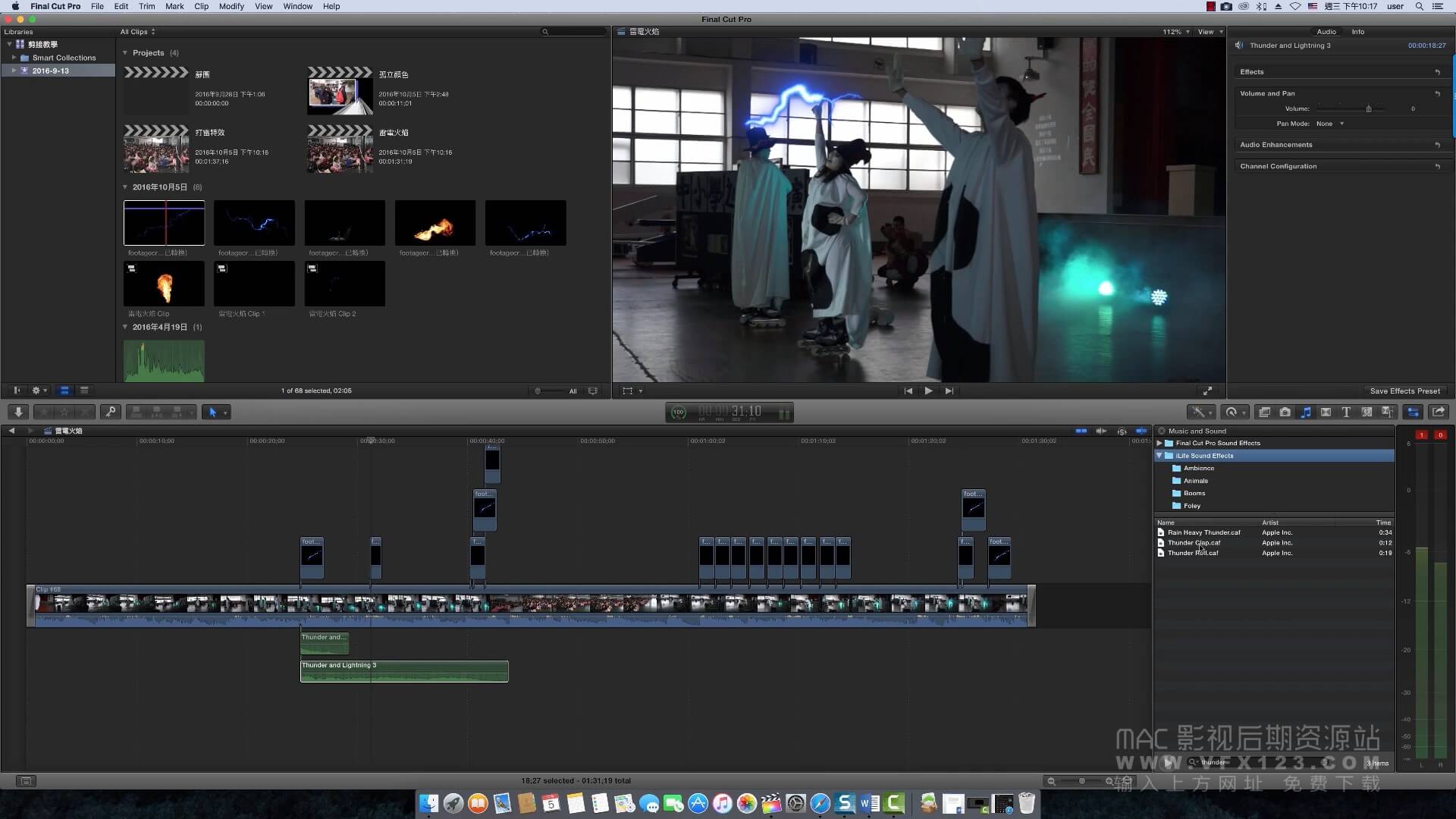Open the Pan Mode dropdown
Image resolution: width=1456 pixels, height=819 pixels.
click(1330, 124)
